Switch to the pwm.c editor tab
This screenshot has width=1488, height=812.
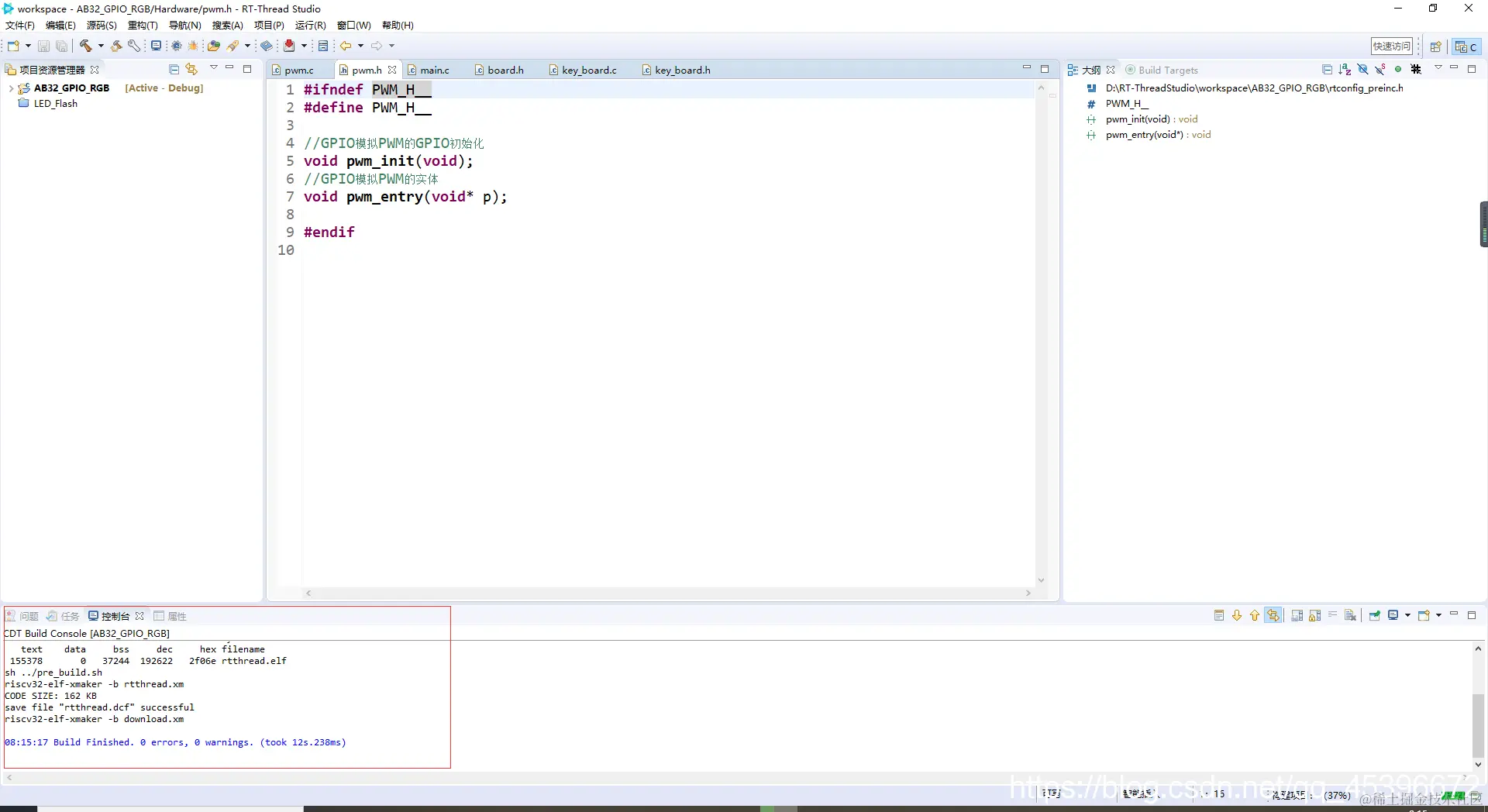(x=298, y=71)
